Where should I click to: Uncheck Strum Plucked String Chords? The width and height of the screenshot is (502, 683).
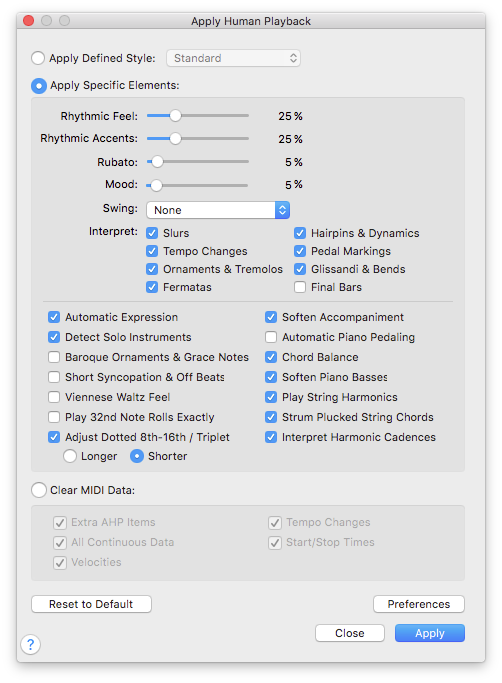click(271, 417)
